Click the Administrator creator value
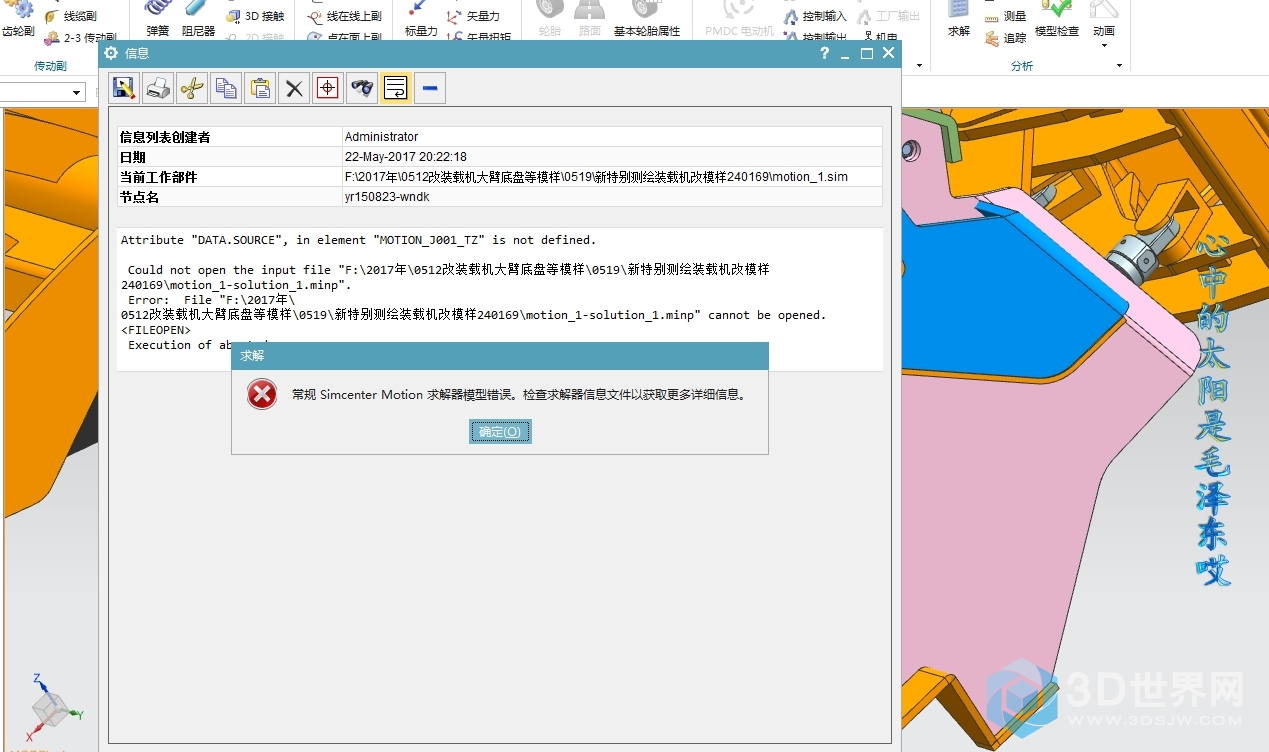This screenshot has width=1269, height=752. (381, 137)
